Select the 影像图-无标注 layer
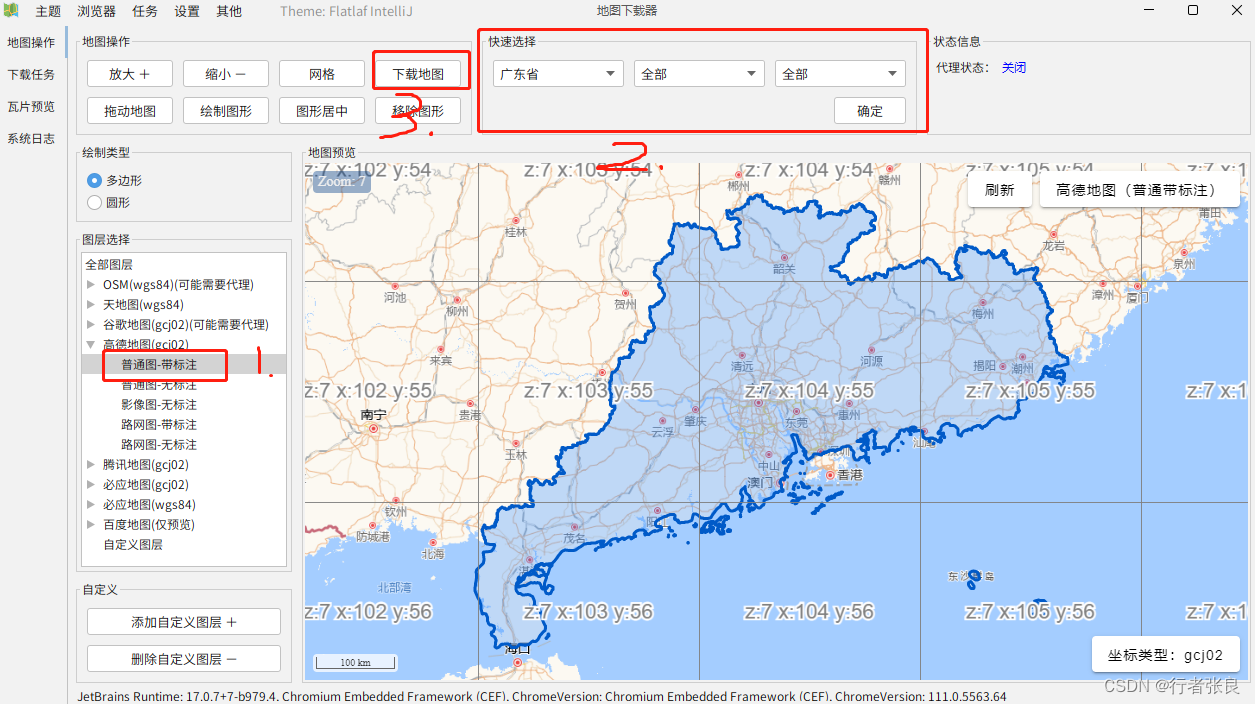 159,405
